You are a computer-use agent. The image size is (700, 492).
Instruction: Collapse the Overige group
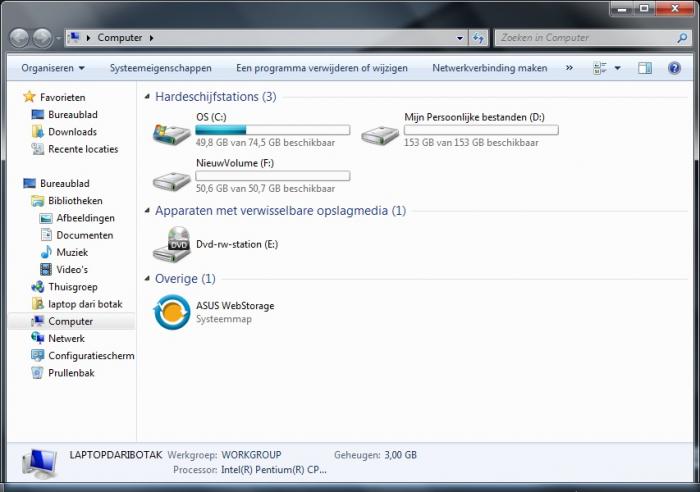tap(147, 279)
